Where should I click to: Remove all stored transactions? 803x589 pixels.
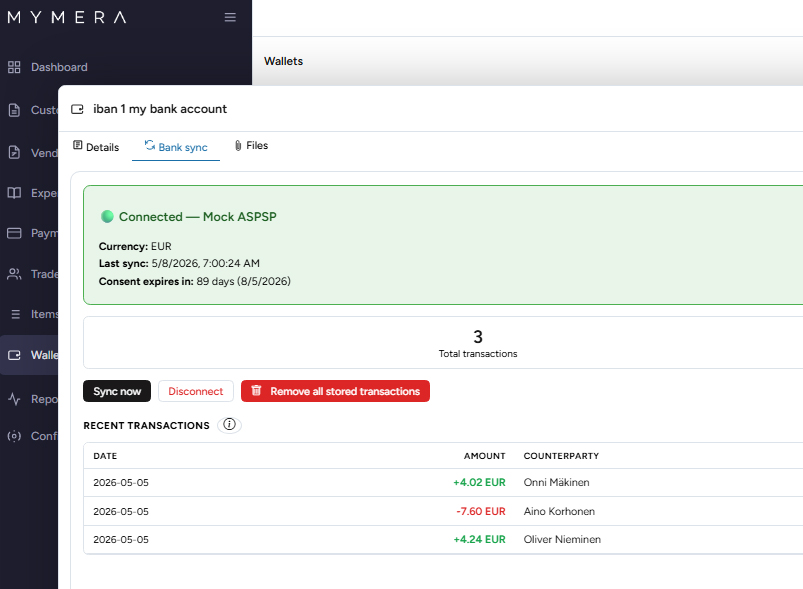tap(335, 391)
